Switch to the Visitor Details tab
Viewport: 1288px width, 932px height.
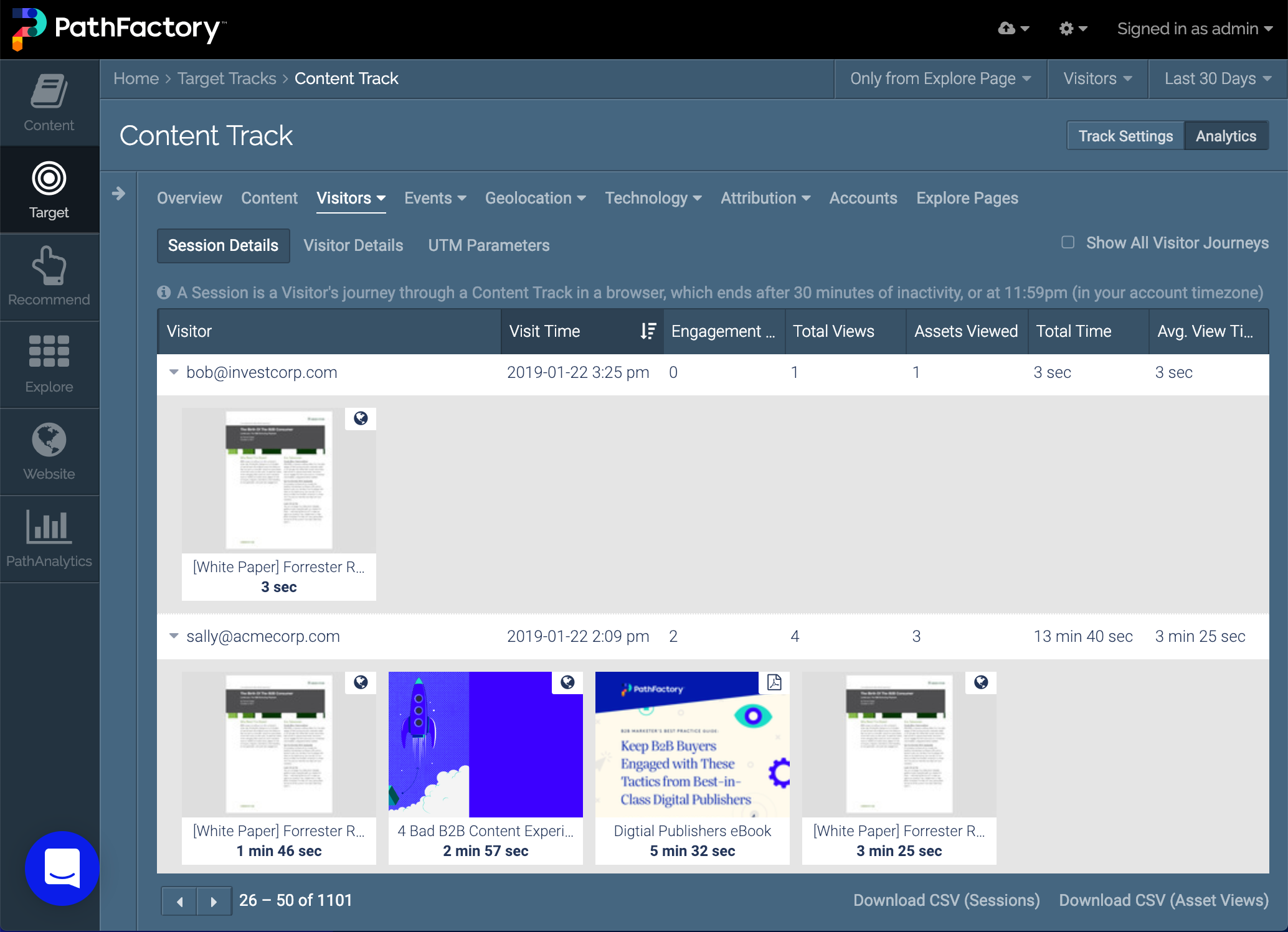pyautogui.click(x=353, y=245)
